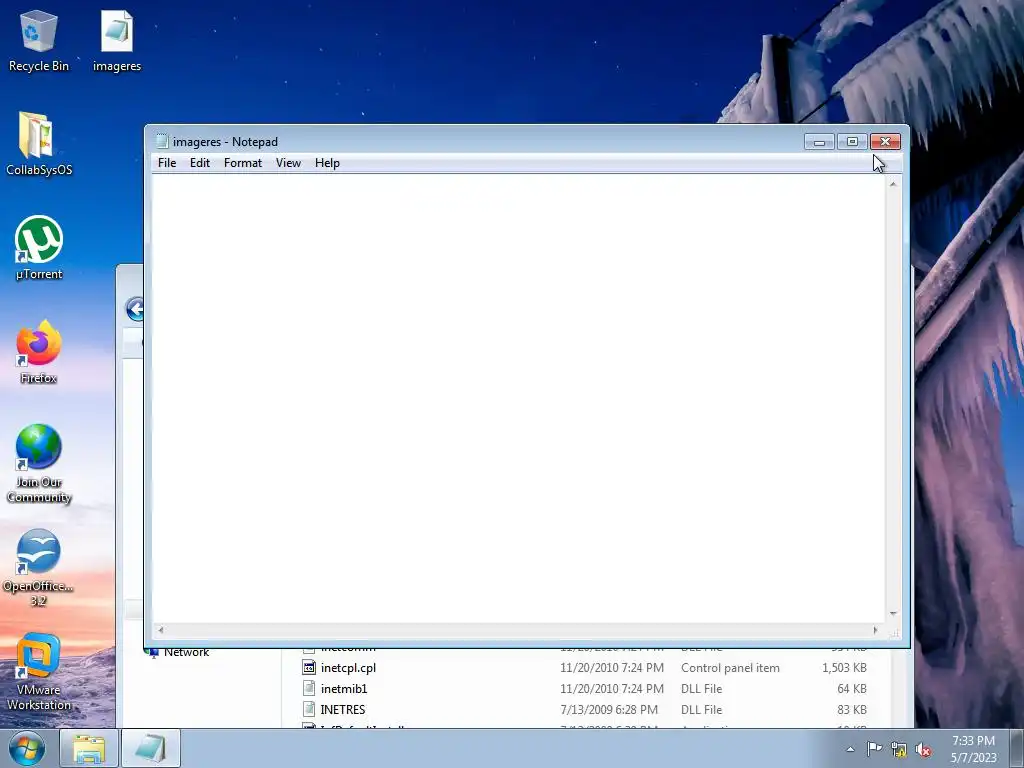Click Control panel item type cell
The image size is (1024, 768).
[730, 667]
